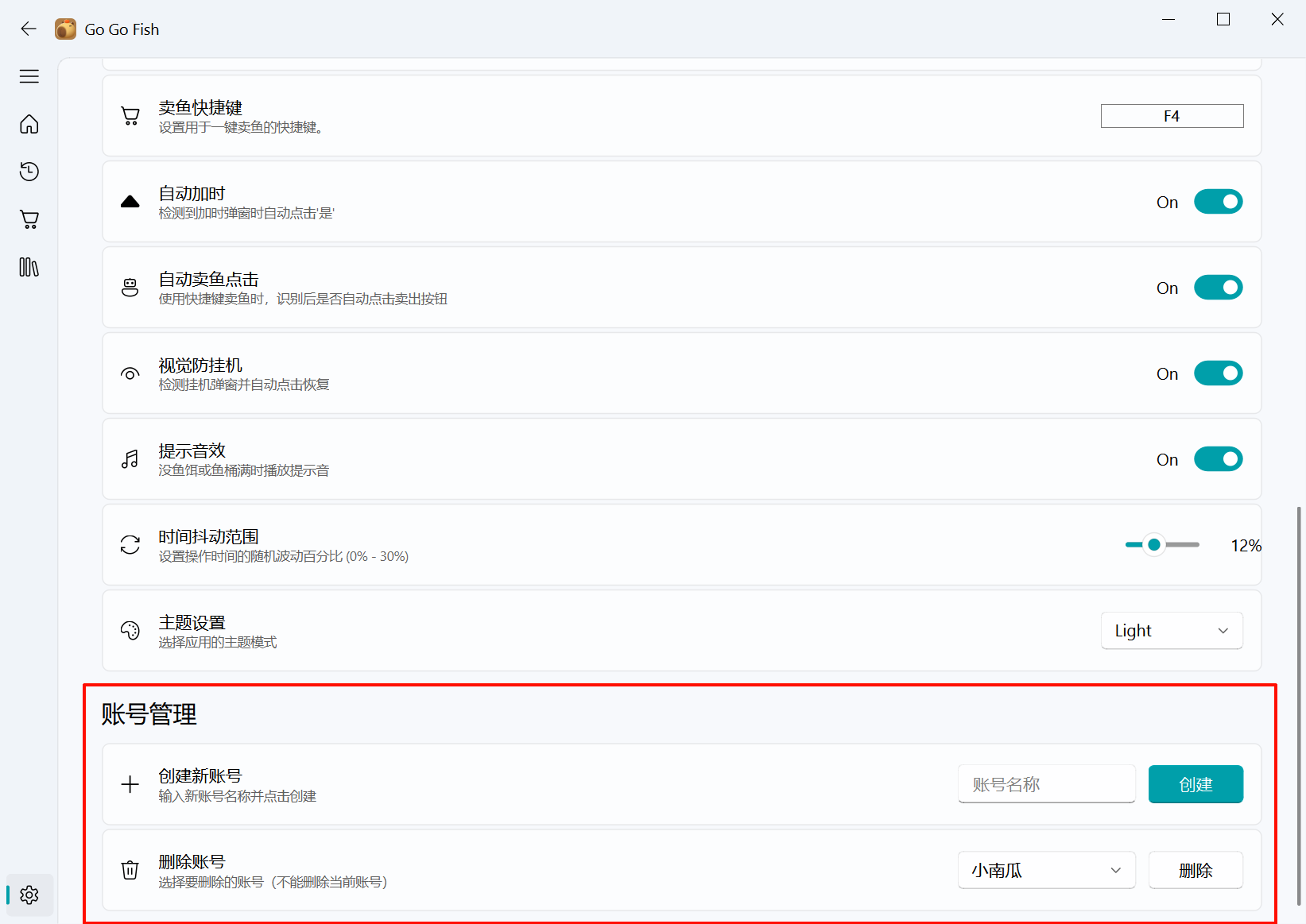Open the Light theme dropdown
The height and width of the screenshot is (924, 1306).
click(1171, 631)
